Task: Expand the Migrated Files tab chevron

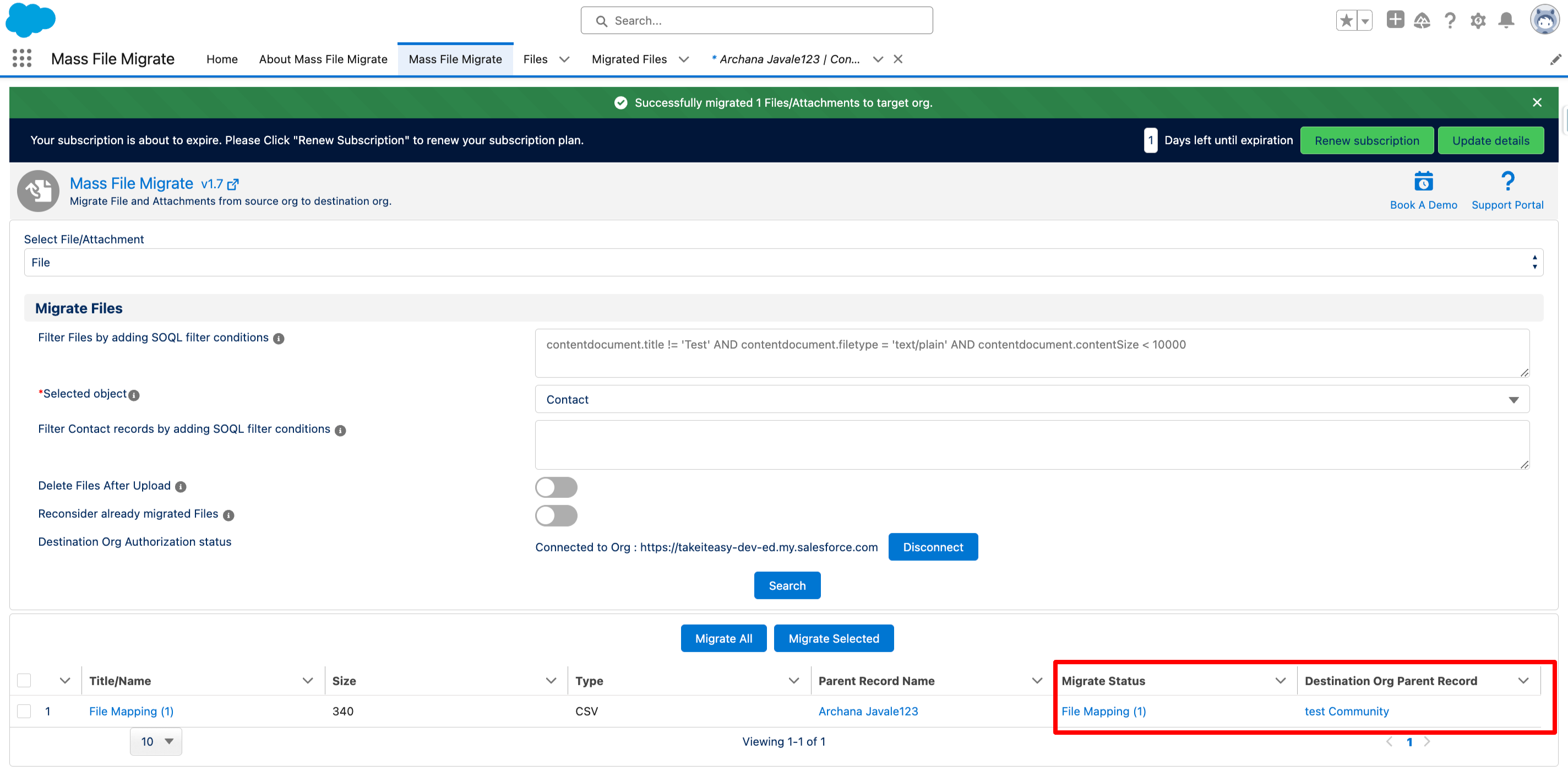Action: coord(684,59)
